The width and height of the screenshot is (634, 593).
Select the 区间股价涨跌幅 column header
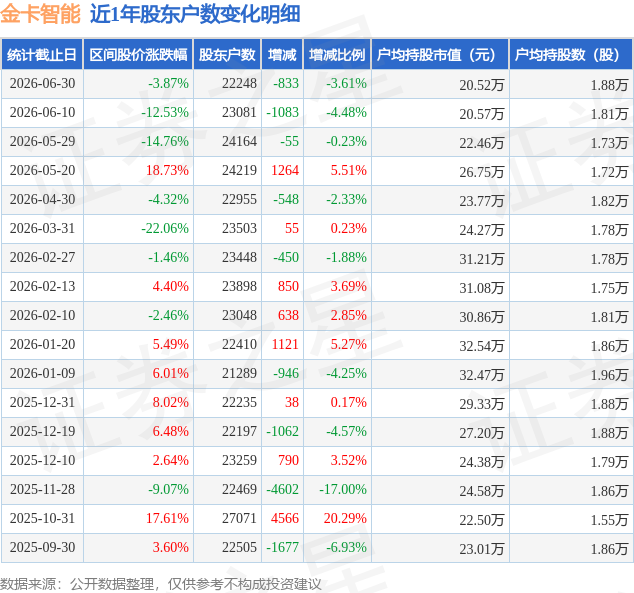(x=138, y=55)
